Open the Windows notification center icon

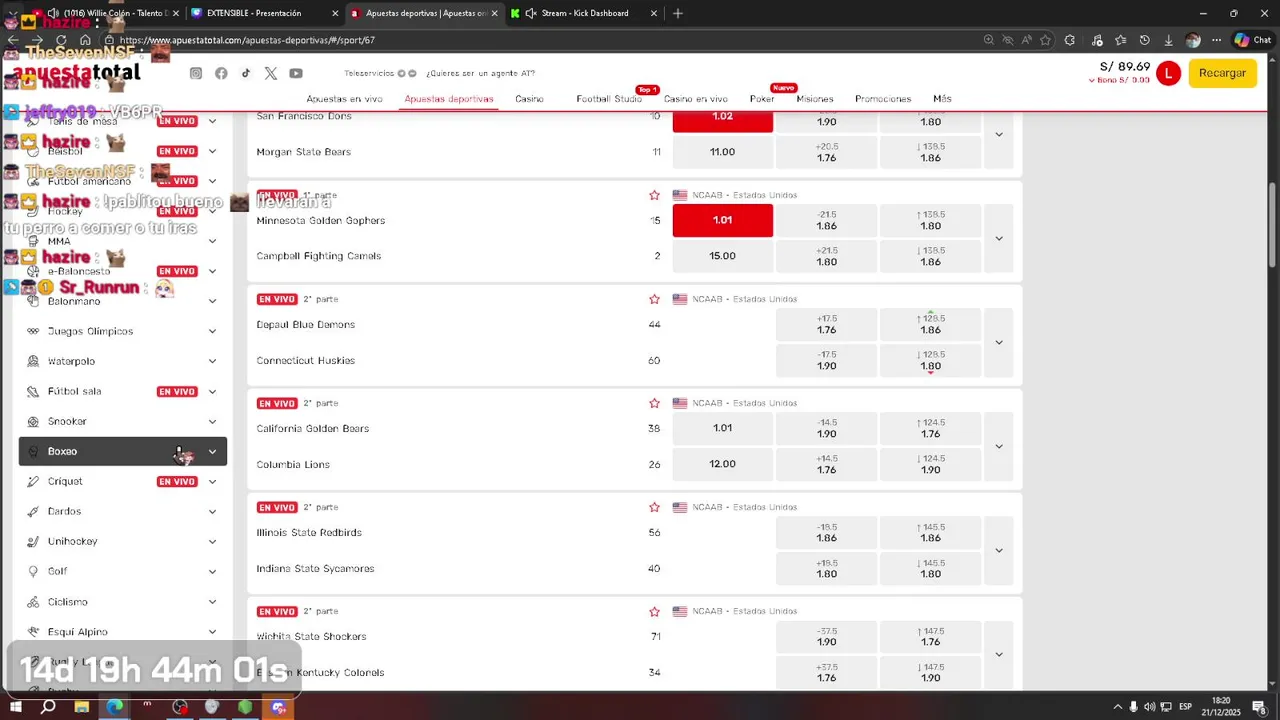[x=1260, y=707]
